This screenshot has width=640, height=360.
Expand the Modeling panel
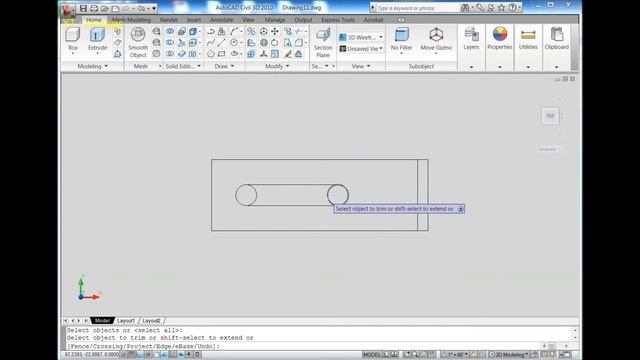(93, 66)
